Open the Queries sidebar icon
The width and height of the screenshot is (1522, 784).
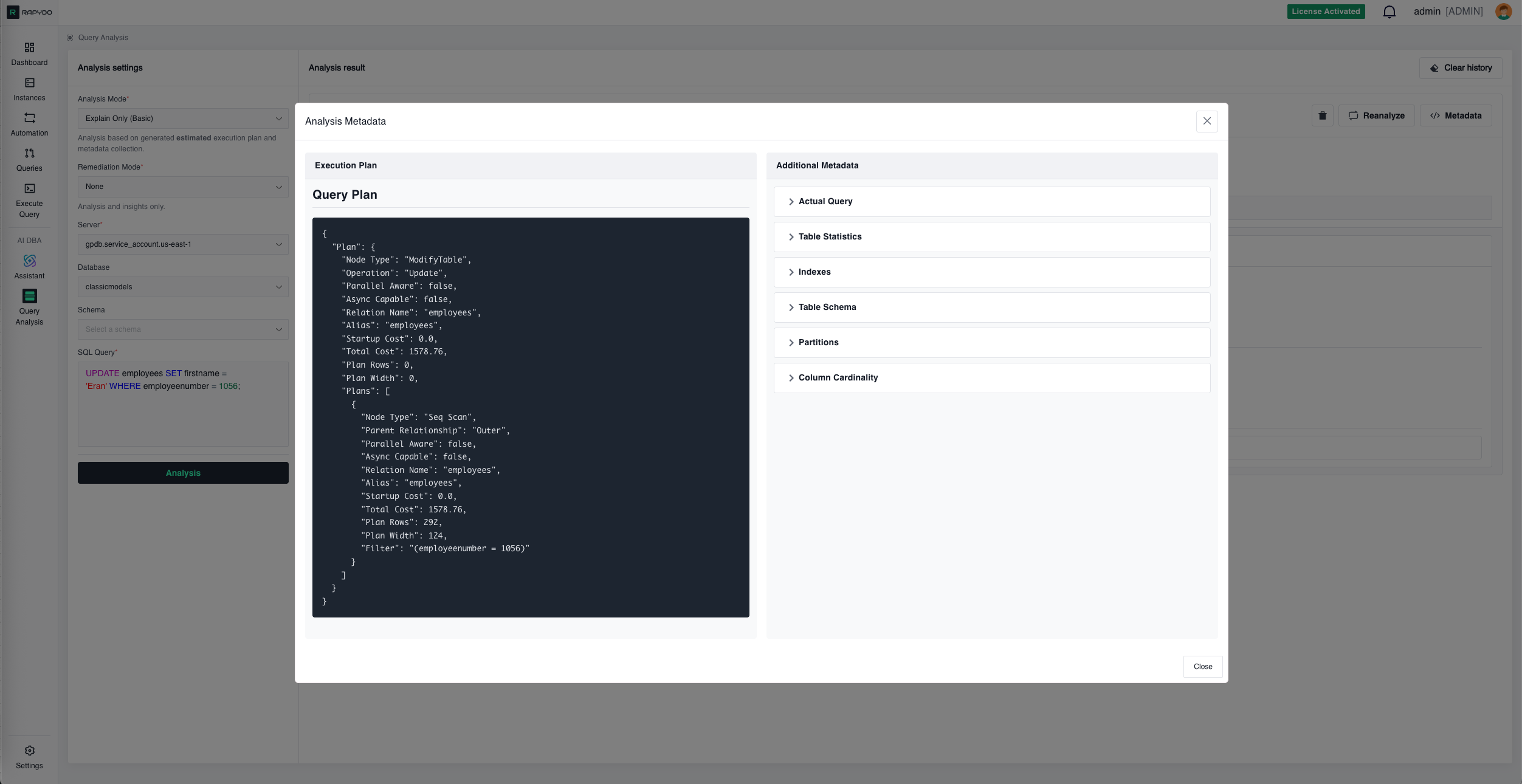click(x=29, y=153)
